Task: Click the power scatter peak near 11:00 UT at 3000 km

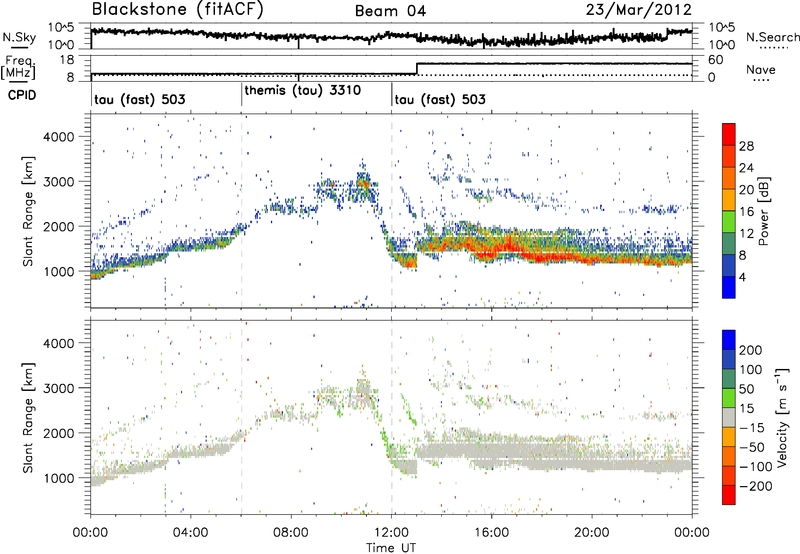Action: tap(363, 182)
